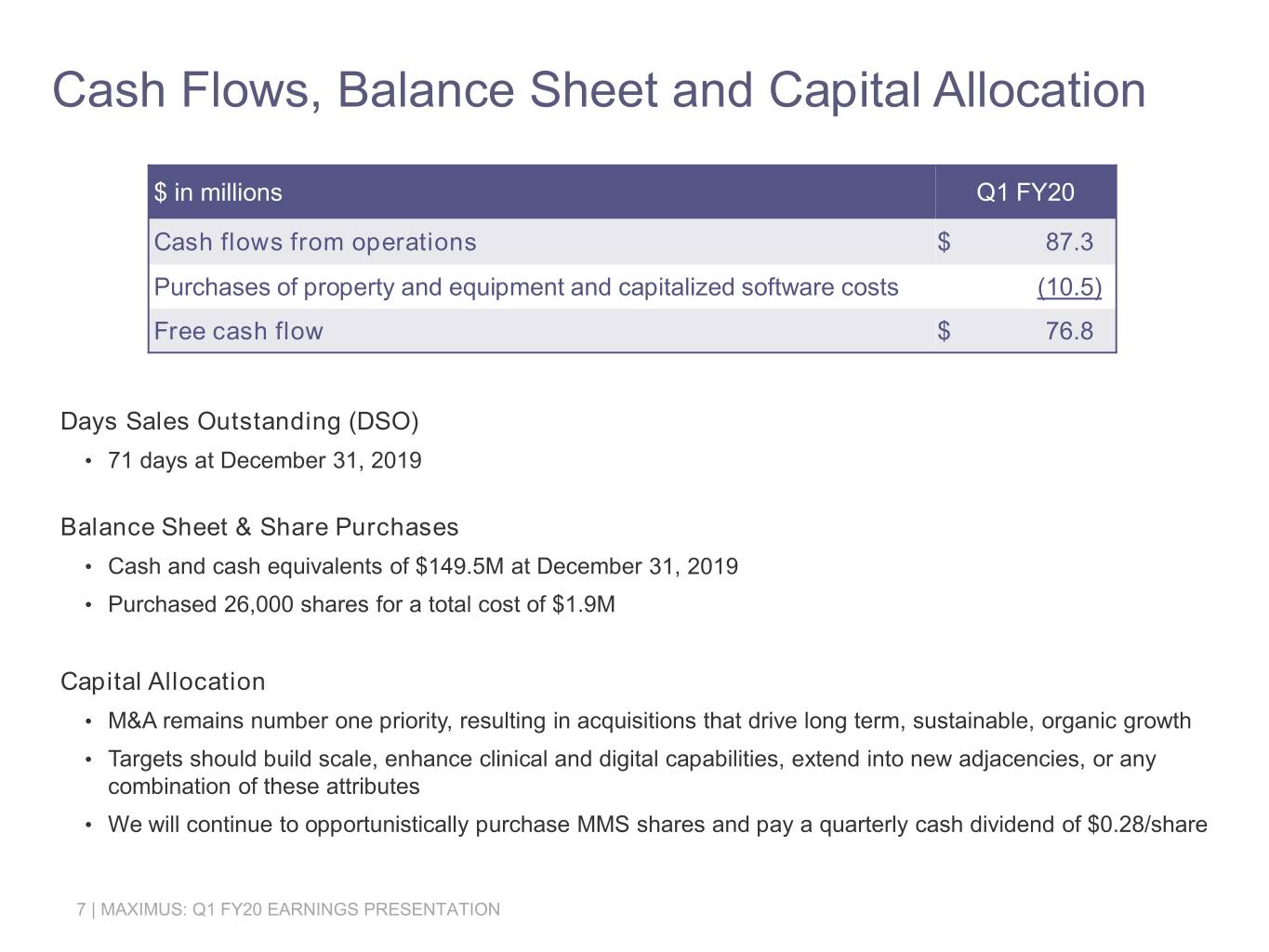The height and width of the screenshot is (952, 1269).
Task: Click the slide title about Cash Flows
Action: (599, 91)
